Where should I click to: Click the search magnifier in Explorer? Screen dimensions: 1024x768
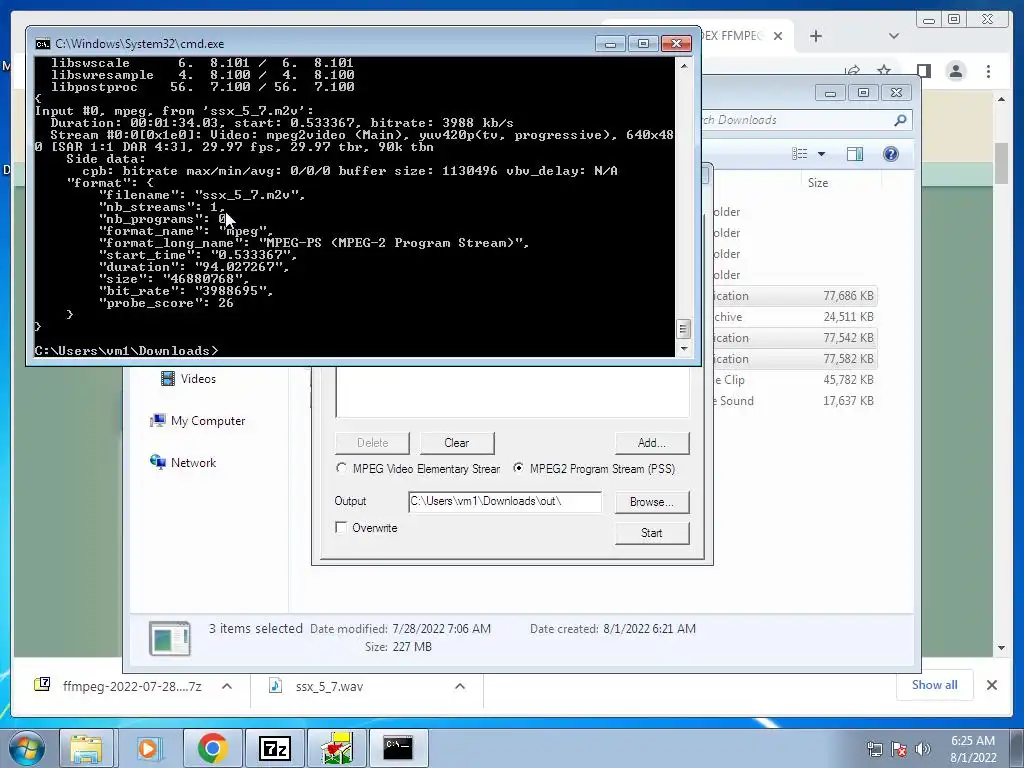coord(900,120)
